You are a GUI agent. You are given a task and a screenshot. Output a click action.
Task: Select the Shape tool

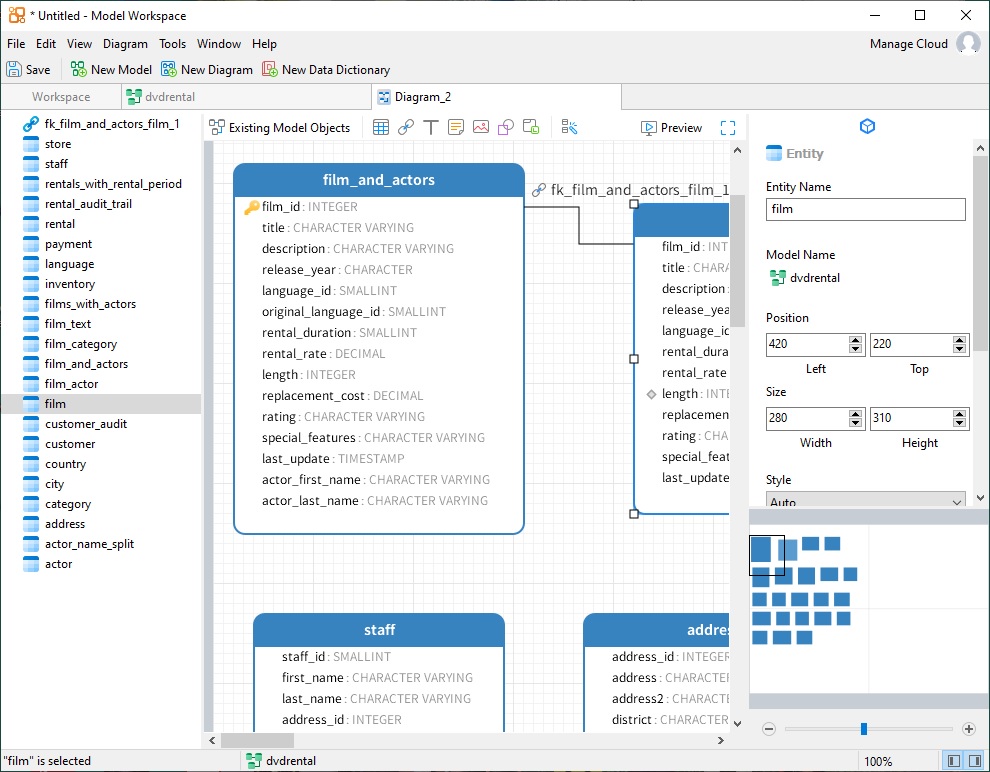(x=506, y=128)
